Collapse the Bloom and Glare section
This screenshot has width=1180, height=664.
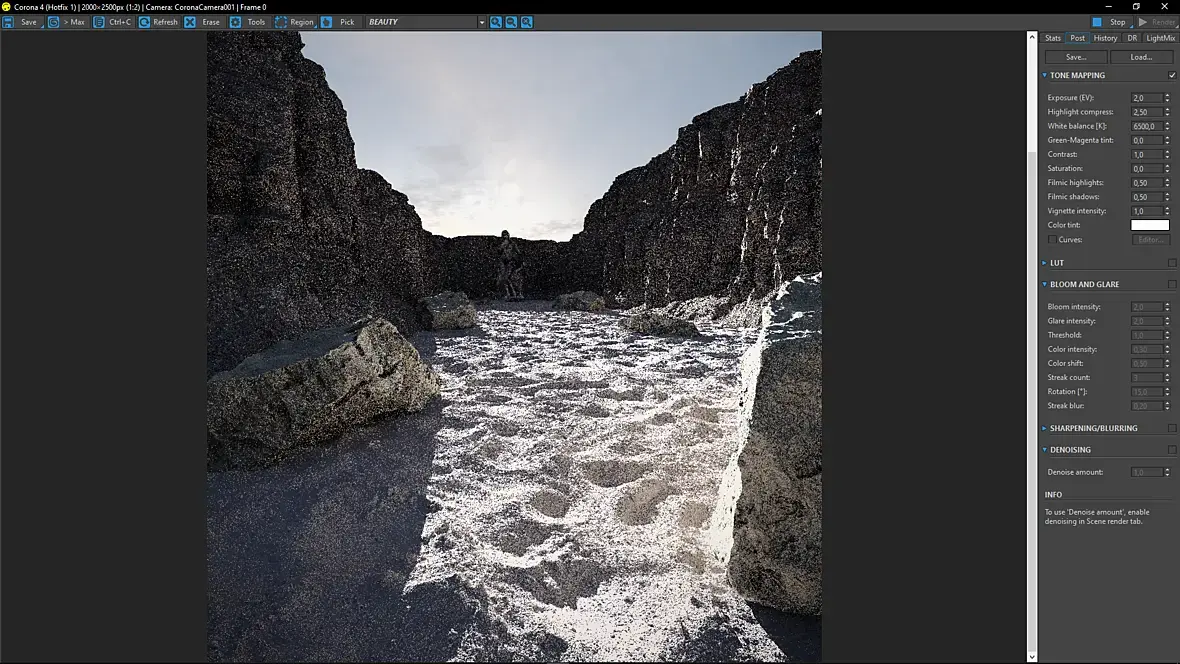click(1045, 285)
